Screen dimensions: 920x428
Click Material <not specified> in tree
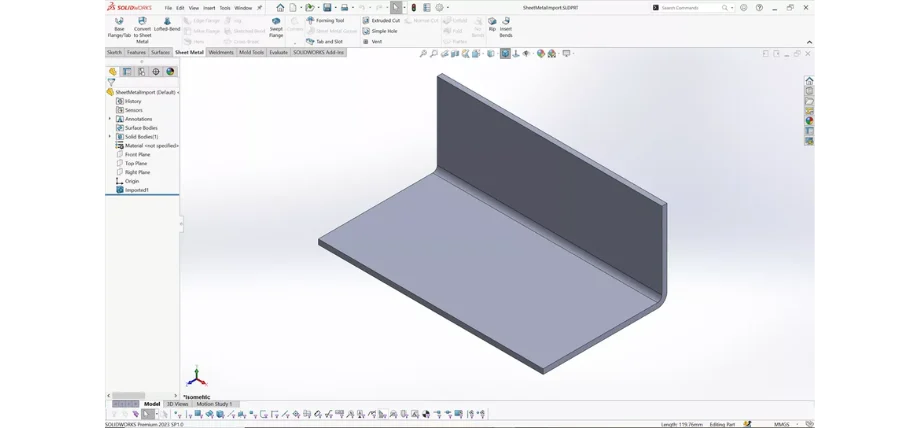tap(147, 146)
